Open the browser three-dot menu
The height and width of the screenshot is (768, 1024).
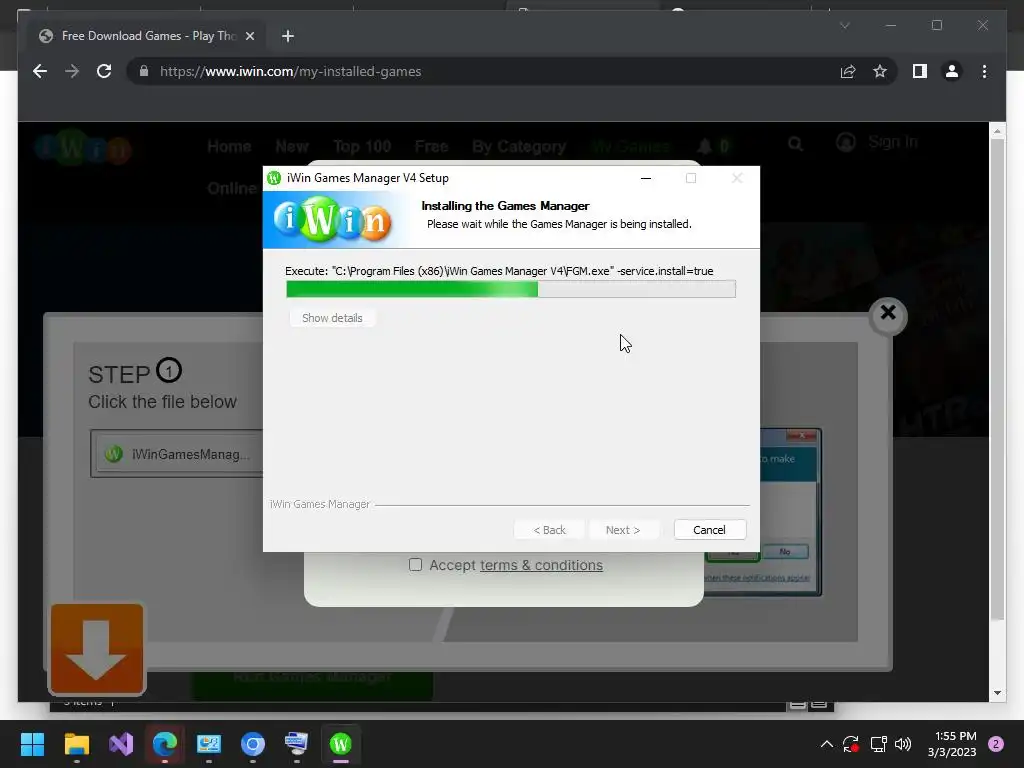click(984, 71)
